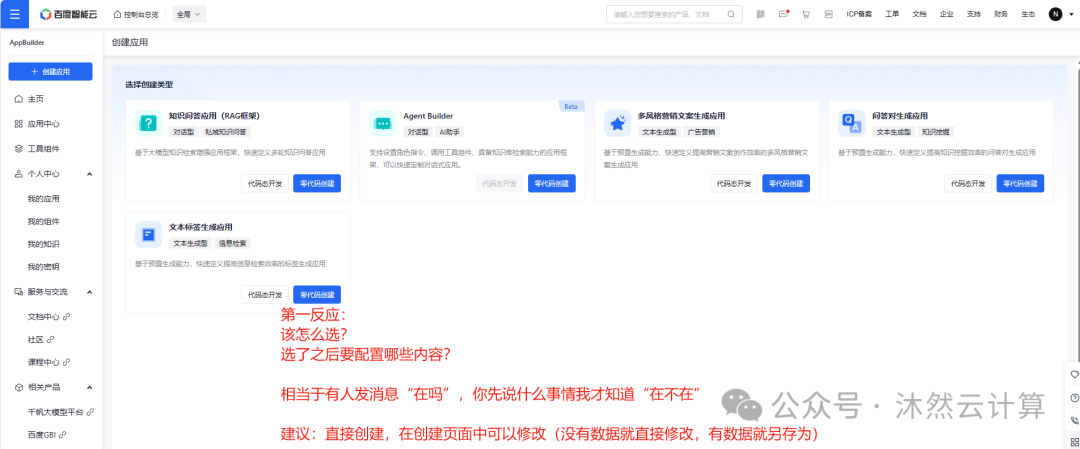The width and height of the screenshot is (1080, 449).
Task: Open ICP备案 in the top menu
Action: [859, 14]
